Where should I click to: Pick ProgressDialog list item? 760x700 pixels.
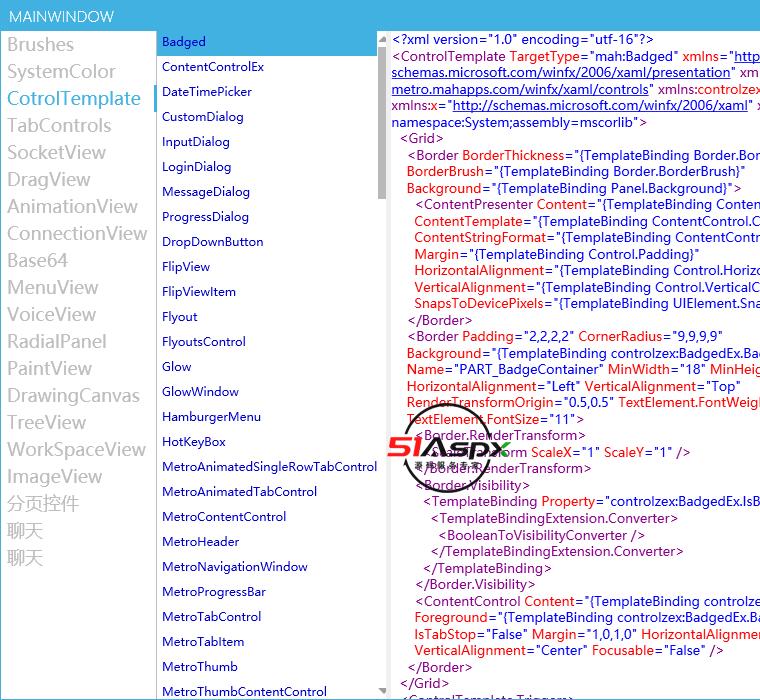point(267,217)
